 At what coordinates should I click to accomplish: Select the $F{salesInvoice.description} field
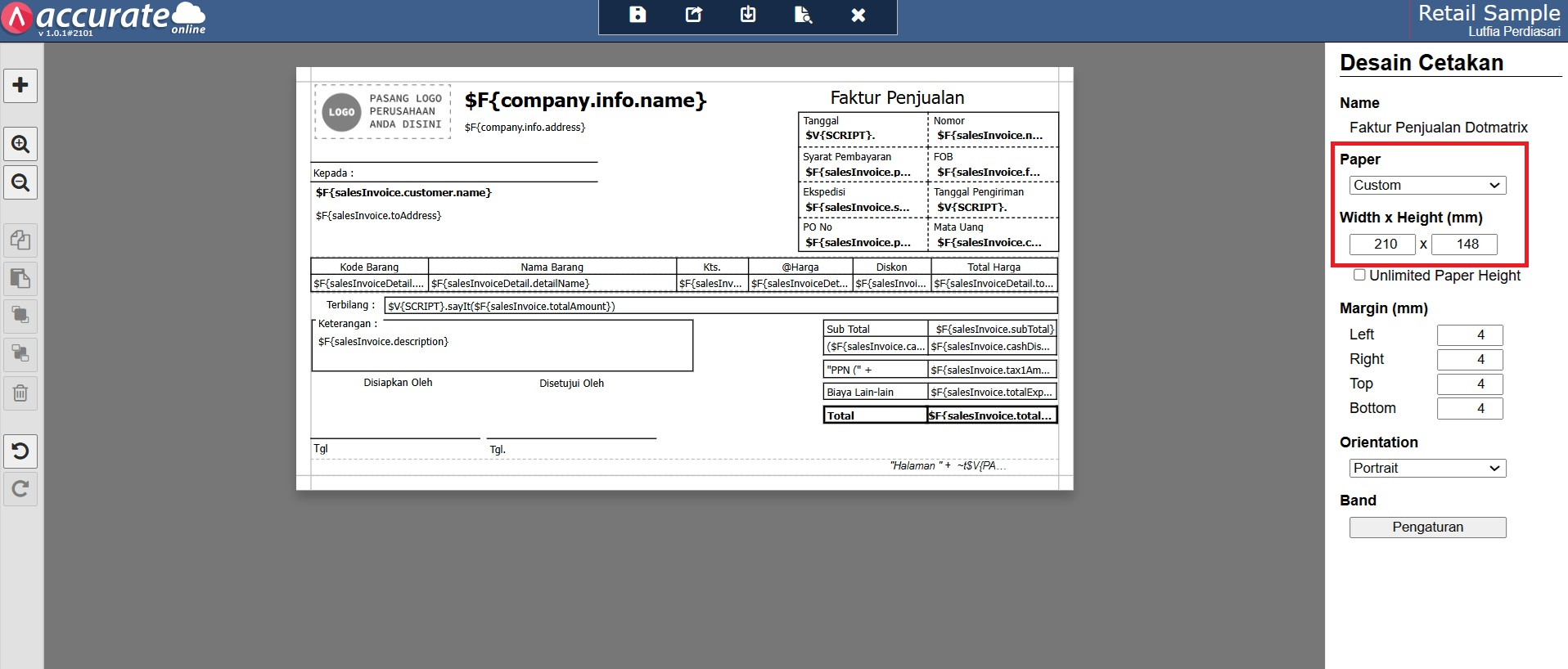[383, 342]
